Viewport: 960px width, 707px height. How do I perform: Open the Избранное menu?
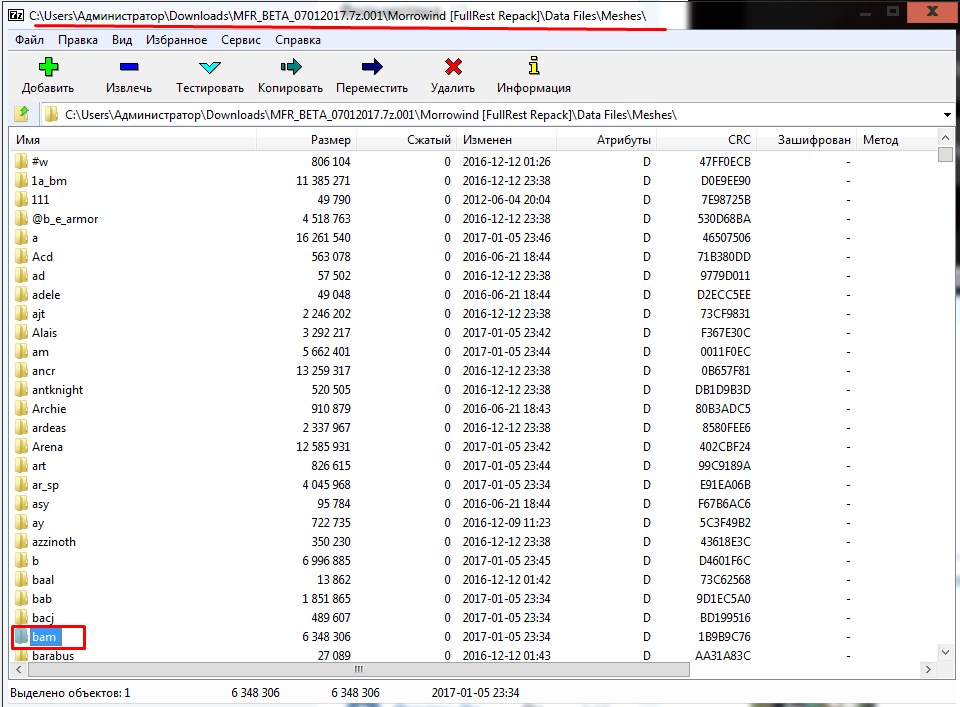(x=176, y=40)
